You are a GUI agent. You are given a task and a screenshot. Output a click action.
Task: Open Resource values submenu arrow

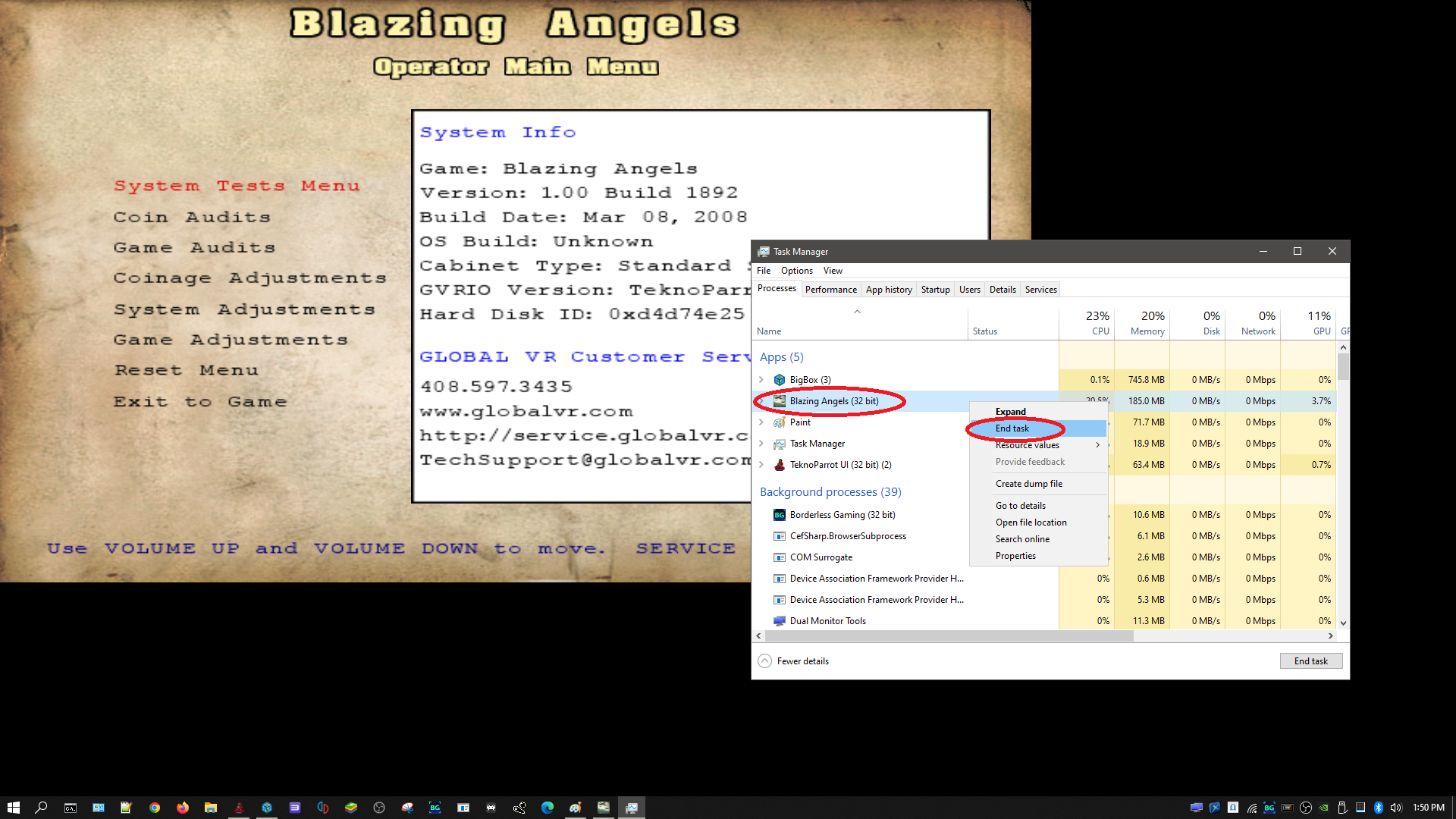point(1097,445)
